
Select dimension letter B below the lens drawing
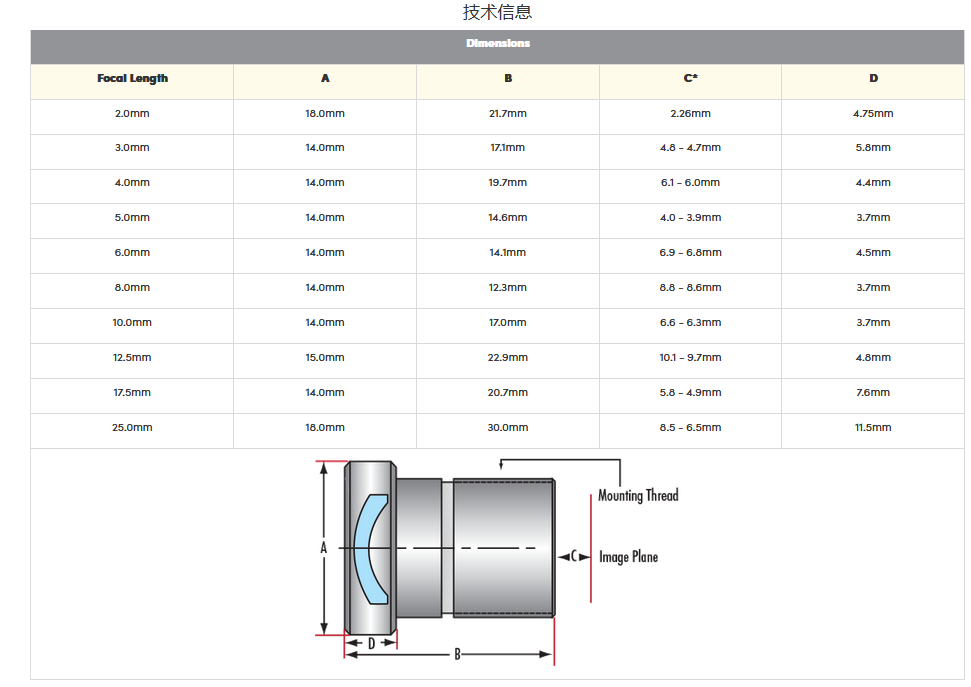click(x=457, y=655)
